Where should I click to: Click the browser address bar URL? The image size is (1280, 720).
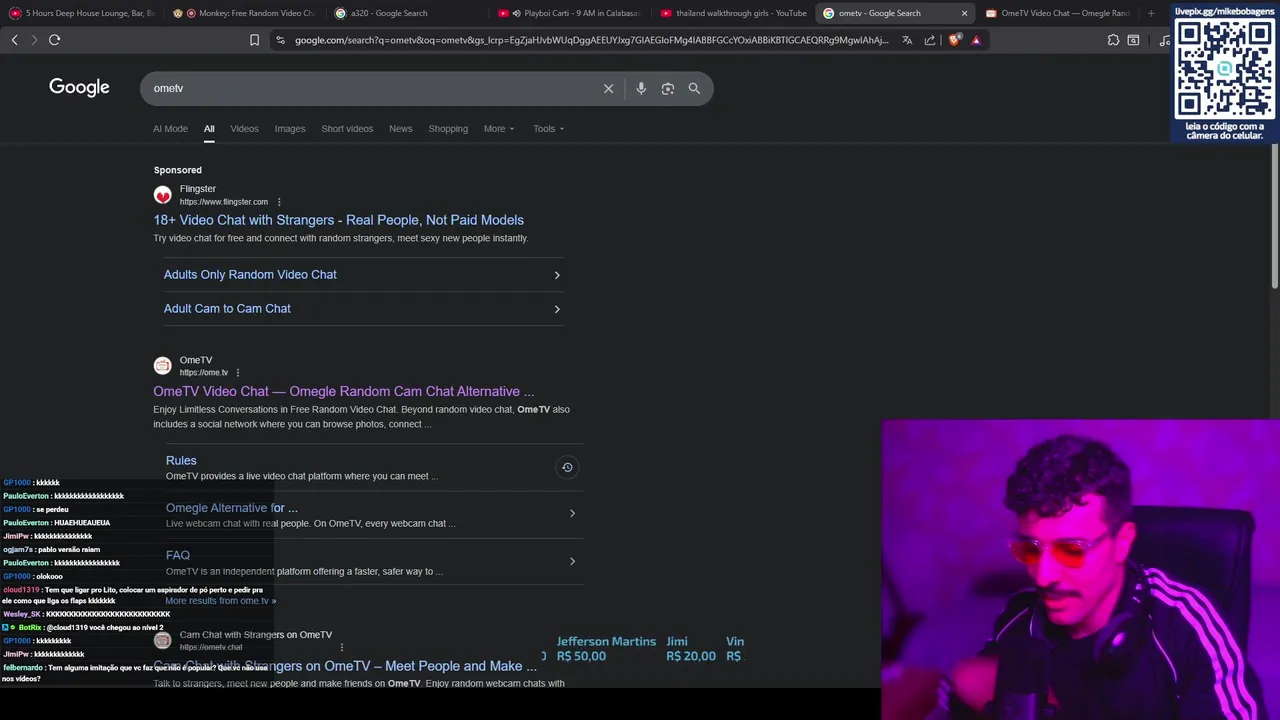pos(591,40)
